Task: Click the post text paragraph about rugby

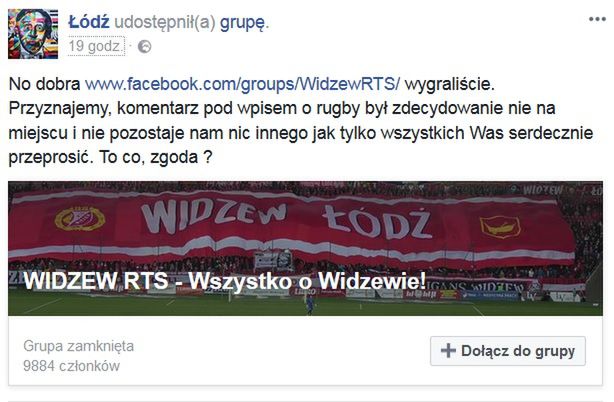Action: pos(301,121)
